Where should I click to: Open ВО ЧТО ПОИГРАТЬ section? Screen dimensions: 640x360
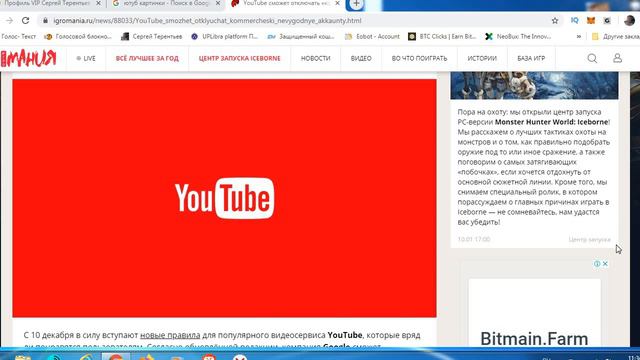420,58
